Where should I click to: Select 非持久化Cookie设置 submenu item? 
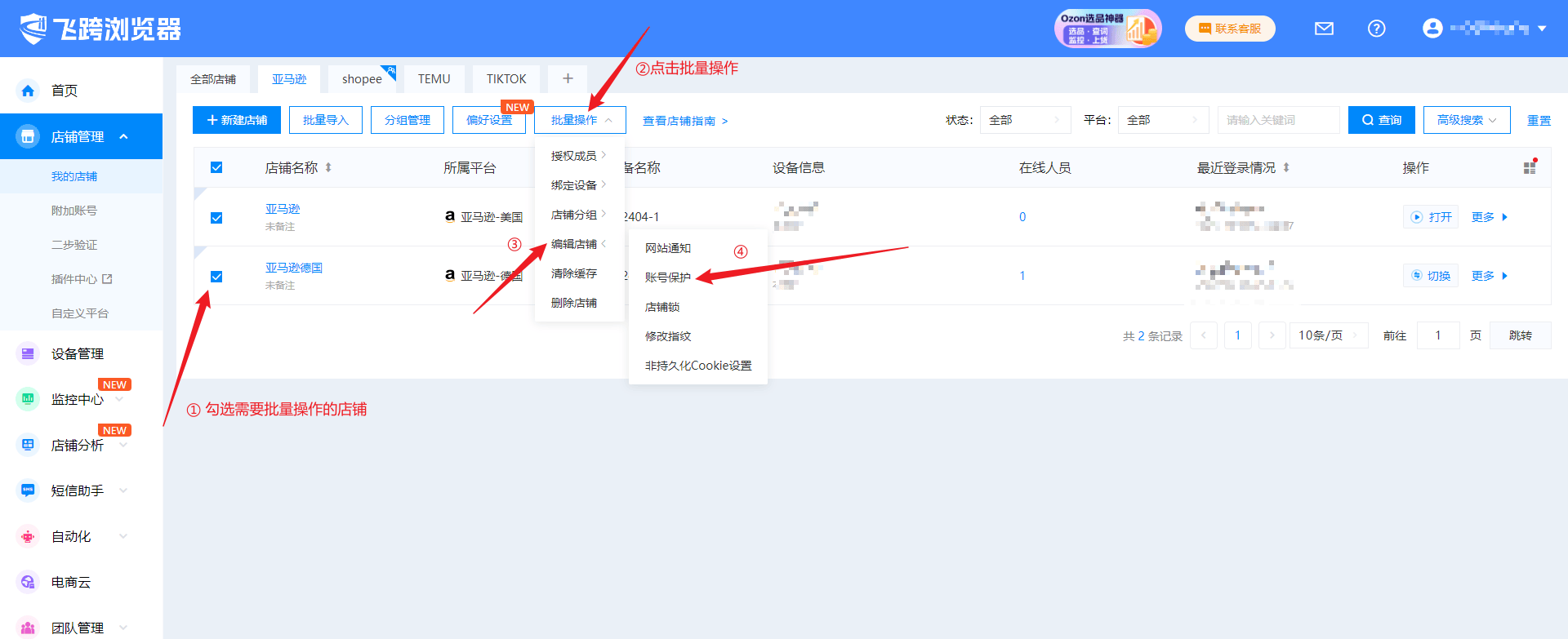click(x=698, y=366)
